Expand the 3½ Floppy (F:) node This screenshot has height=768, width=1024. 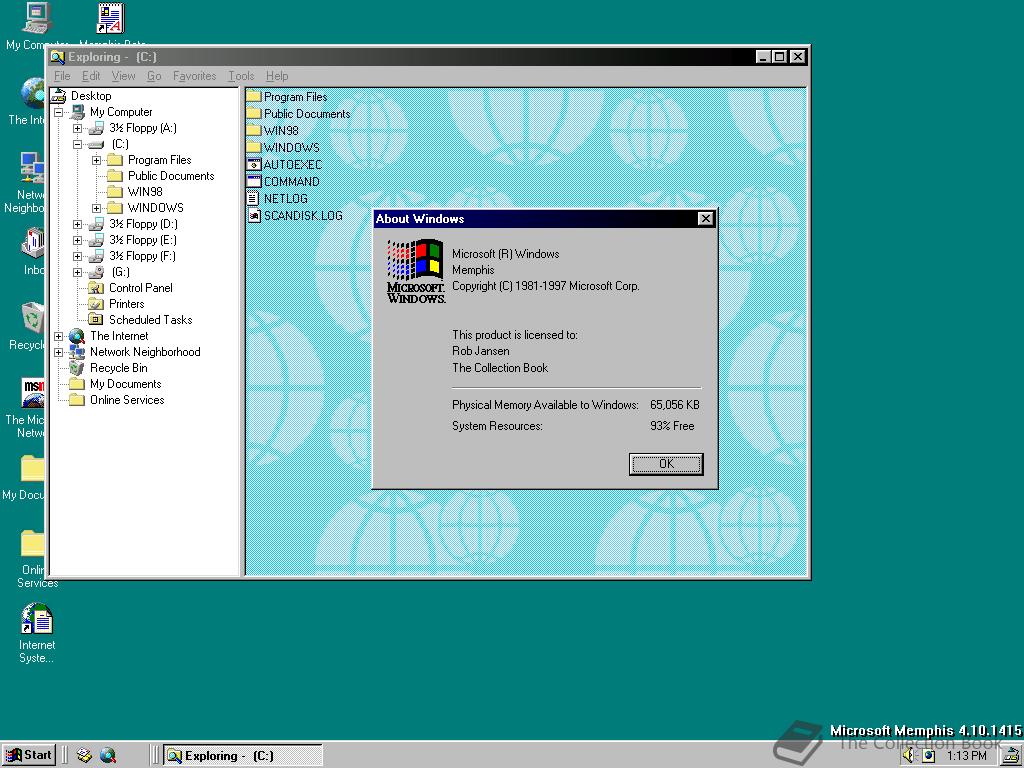coord(78,257)
